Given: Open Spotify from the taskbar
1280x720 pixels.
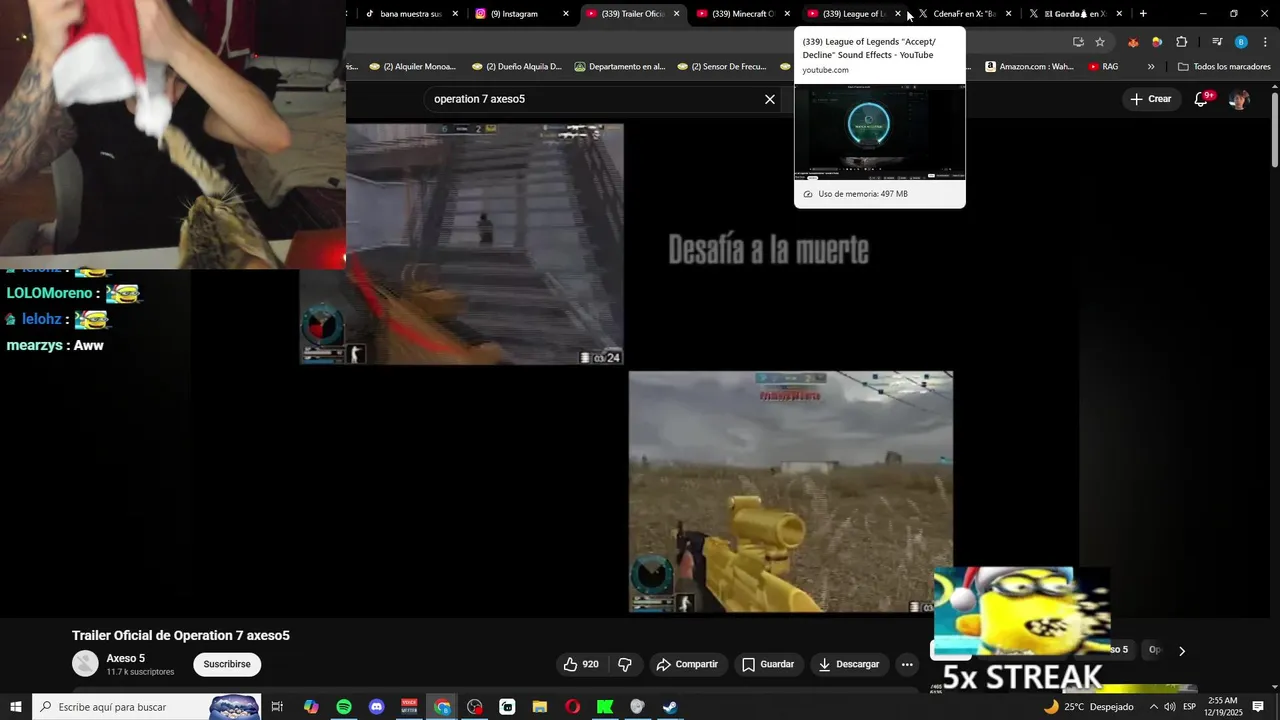Looking at the screenshot, I should [343, 707].
